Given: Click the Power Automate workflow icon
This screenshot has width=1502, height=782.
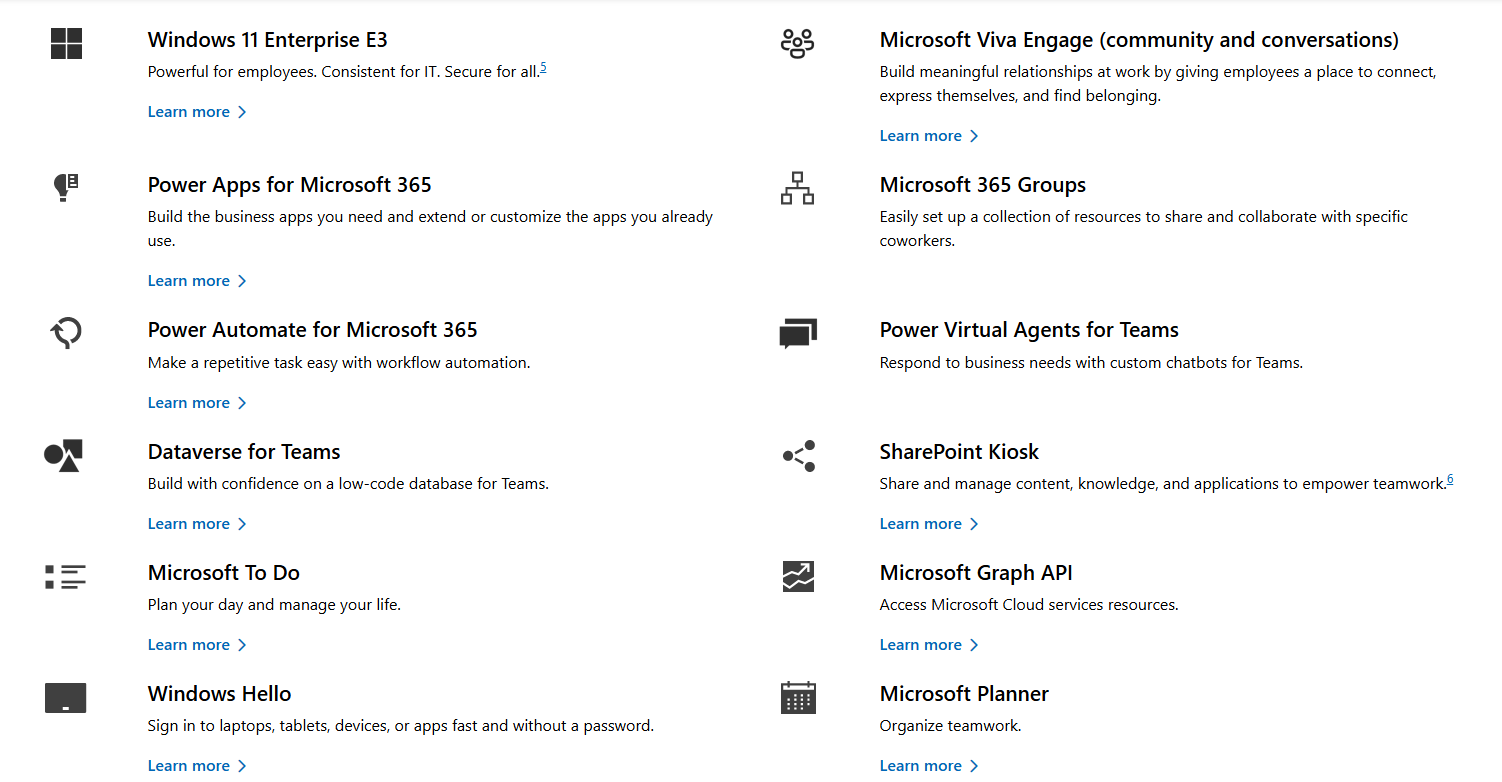Looking at the screenshot, I should tap(65, 333).
